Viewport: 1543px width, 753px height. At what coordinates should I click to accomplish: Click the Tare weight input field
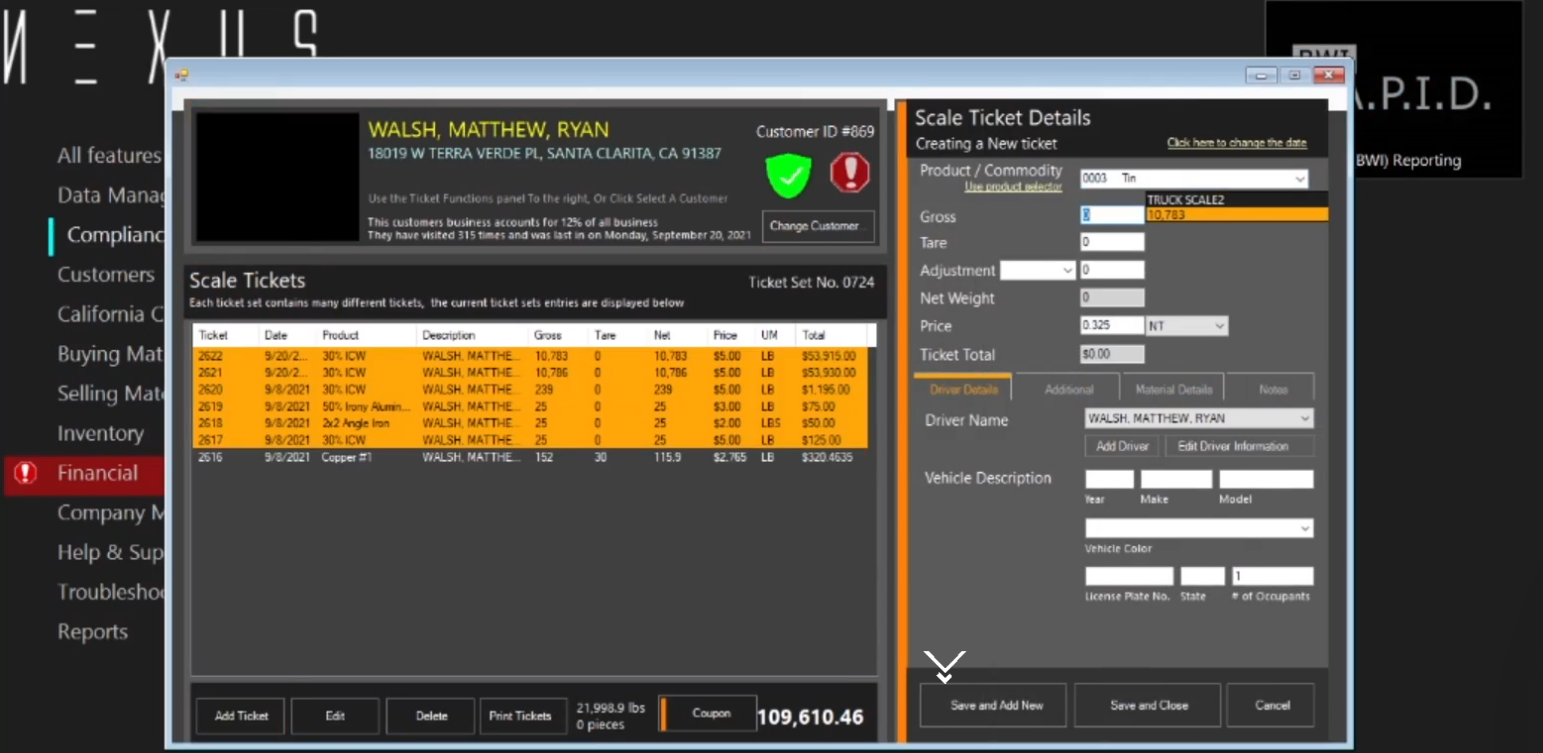[x=1111, y=243]
